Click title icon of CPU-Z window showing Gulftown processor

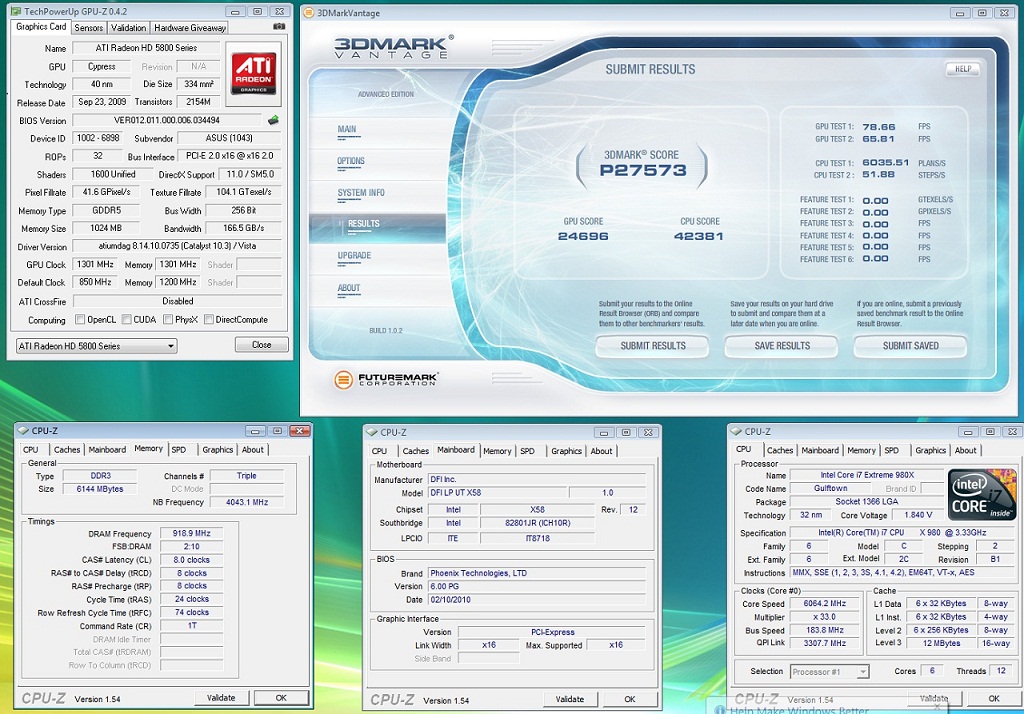point(737,432)
